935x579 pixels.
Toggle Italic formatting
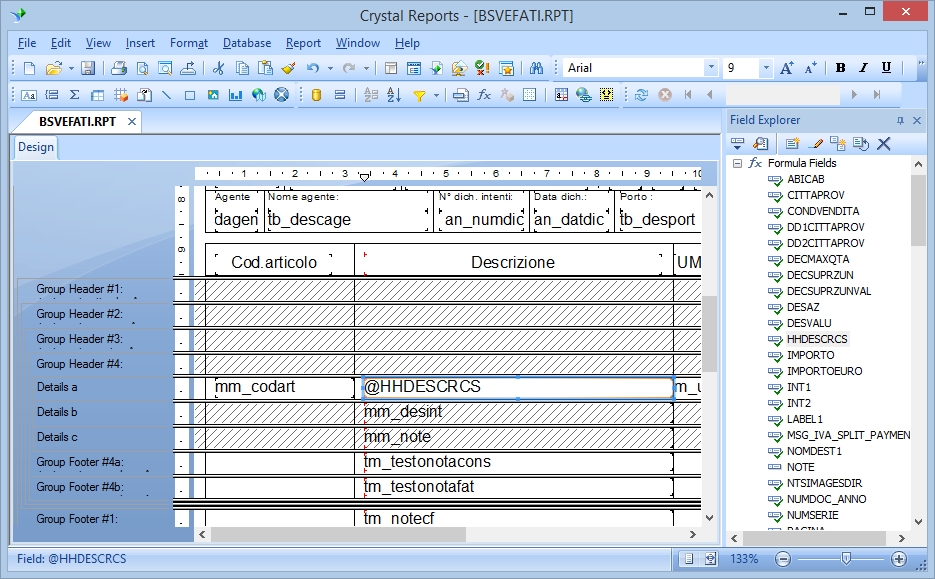click(863, 68)
